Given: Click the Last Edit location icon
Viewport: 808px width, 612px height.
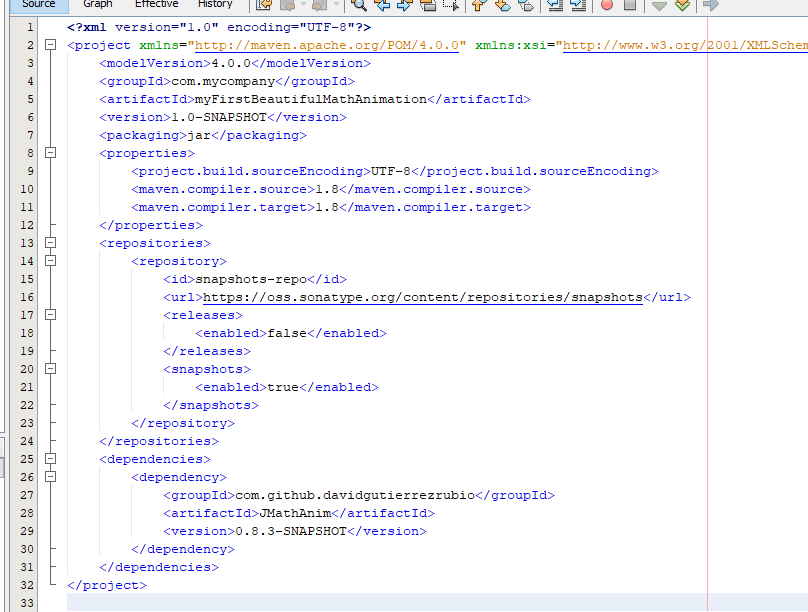Looking at the screenshot, I should (264, 5).
